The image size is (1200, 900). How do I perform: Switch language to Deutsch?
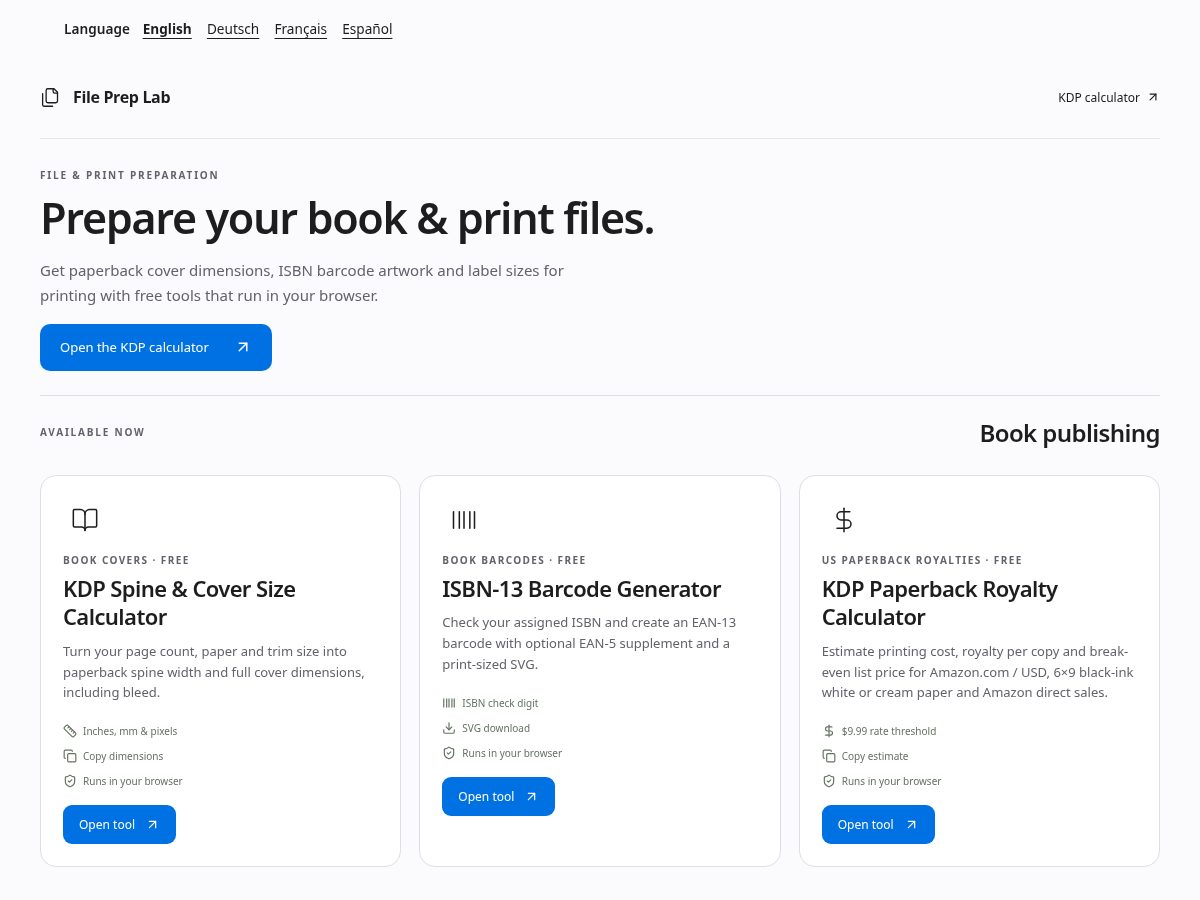(233, 29)
